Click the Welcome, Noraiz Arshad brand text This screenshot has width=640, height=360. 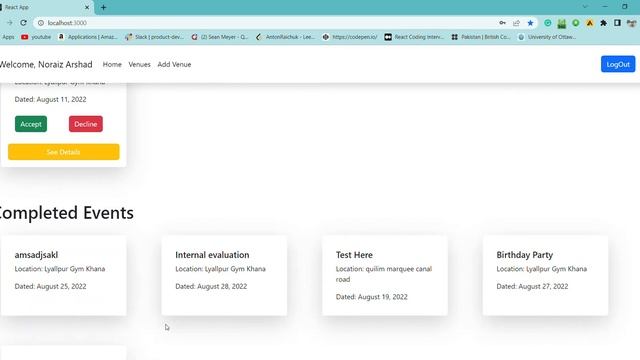click(x=46, y=64)
